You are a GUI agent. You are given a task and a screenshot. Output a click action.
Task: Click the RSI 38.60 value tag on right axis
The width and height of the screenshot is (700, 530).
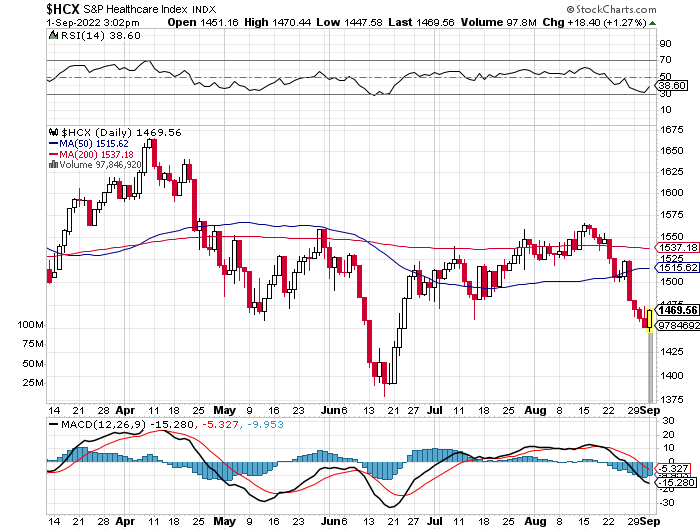click(x=670, y=88)
